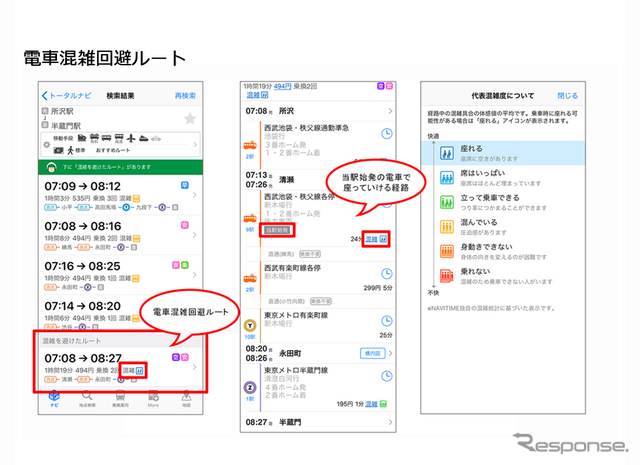Open the 永田町 station chevron

pos(391,353)
